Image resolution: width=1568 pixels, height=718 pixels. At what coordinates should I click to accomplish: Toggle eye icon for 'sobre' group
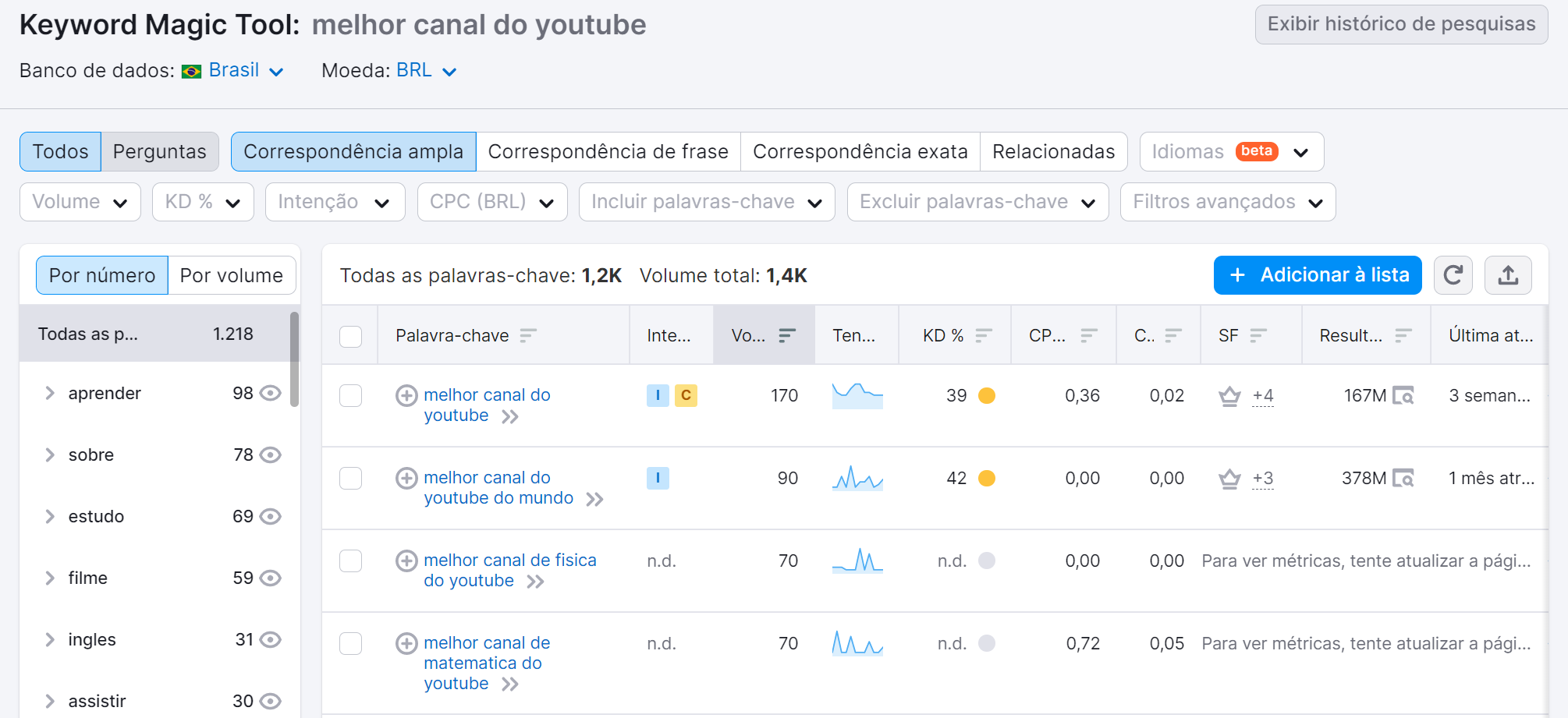click(270, 454)
